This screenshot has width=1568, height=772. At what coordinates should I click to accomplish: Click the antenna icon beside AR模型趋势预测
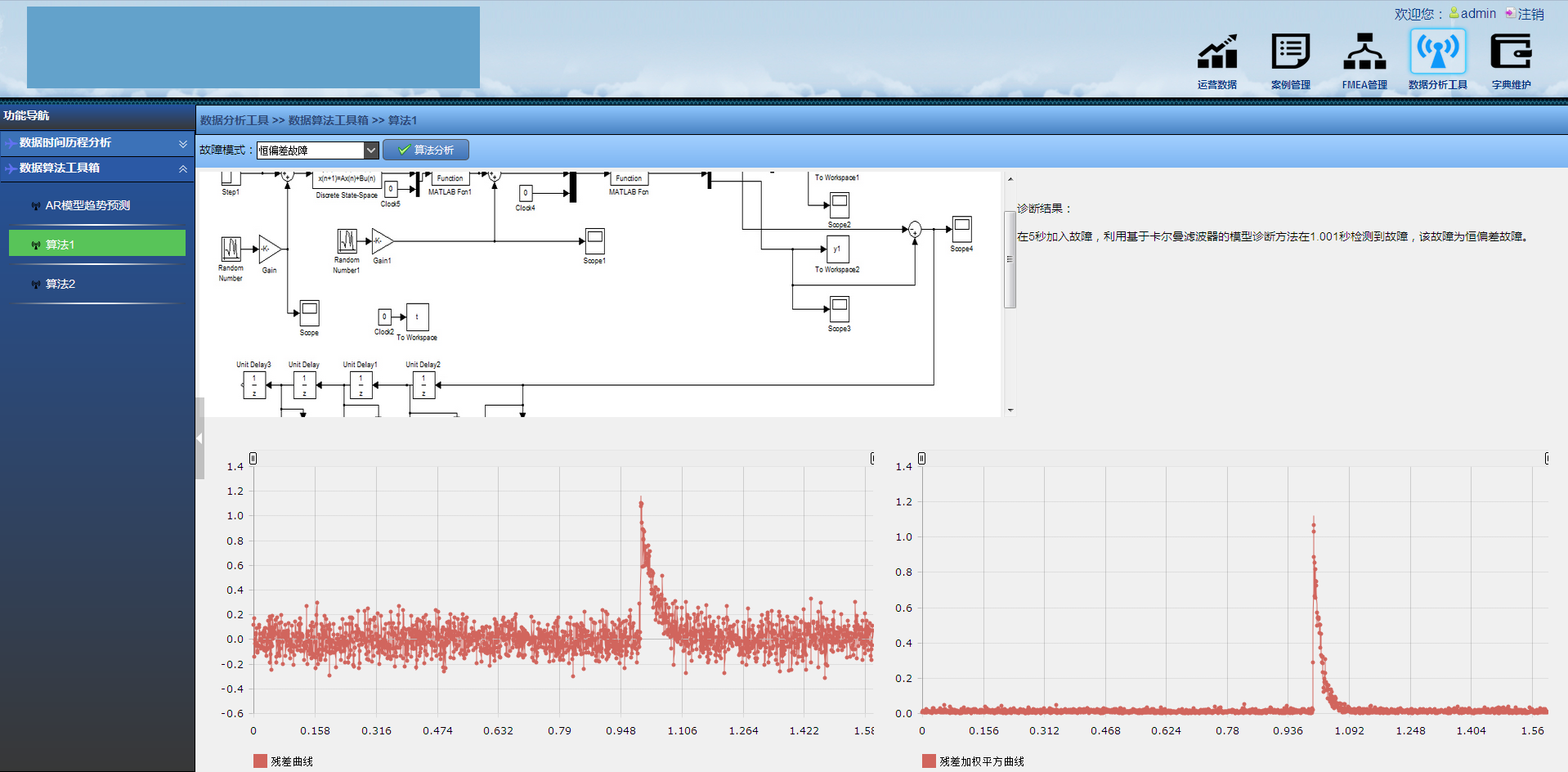pyautogui.click(x=36, y=206)
